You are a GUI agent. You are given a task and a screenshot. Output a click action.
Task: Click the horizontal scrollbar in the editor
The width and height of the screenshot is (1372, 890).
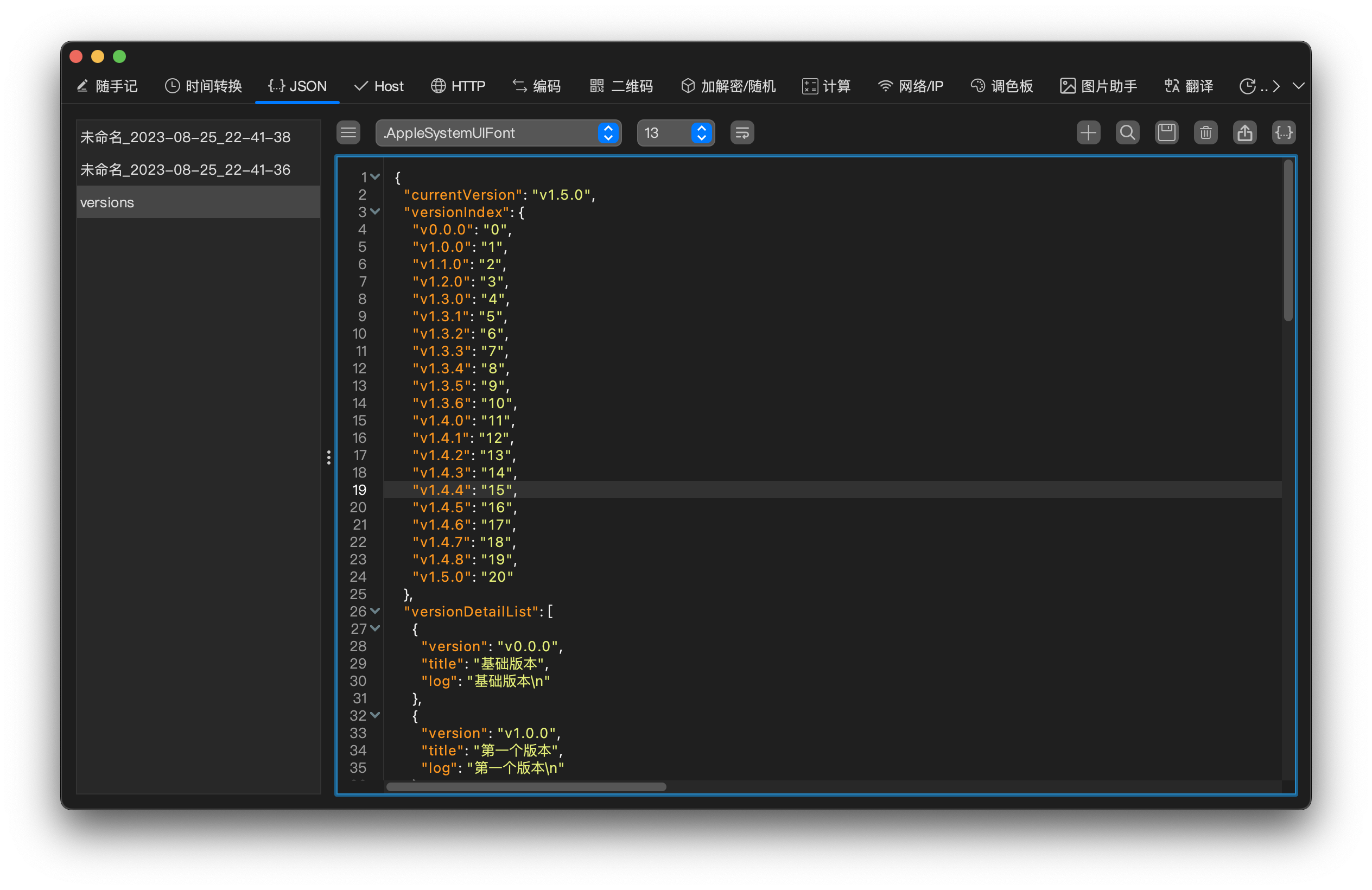tap(526, 787)
